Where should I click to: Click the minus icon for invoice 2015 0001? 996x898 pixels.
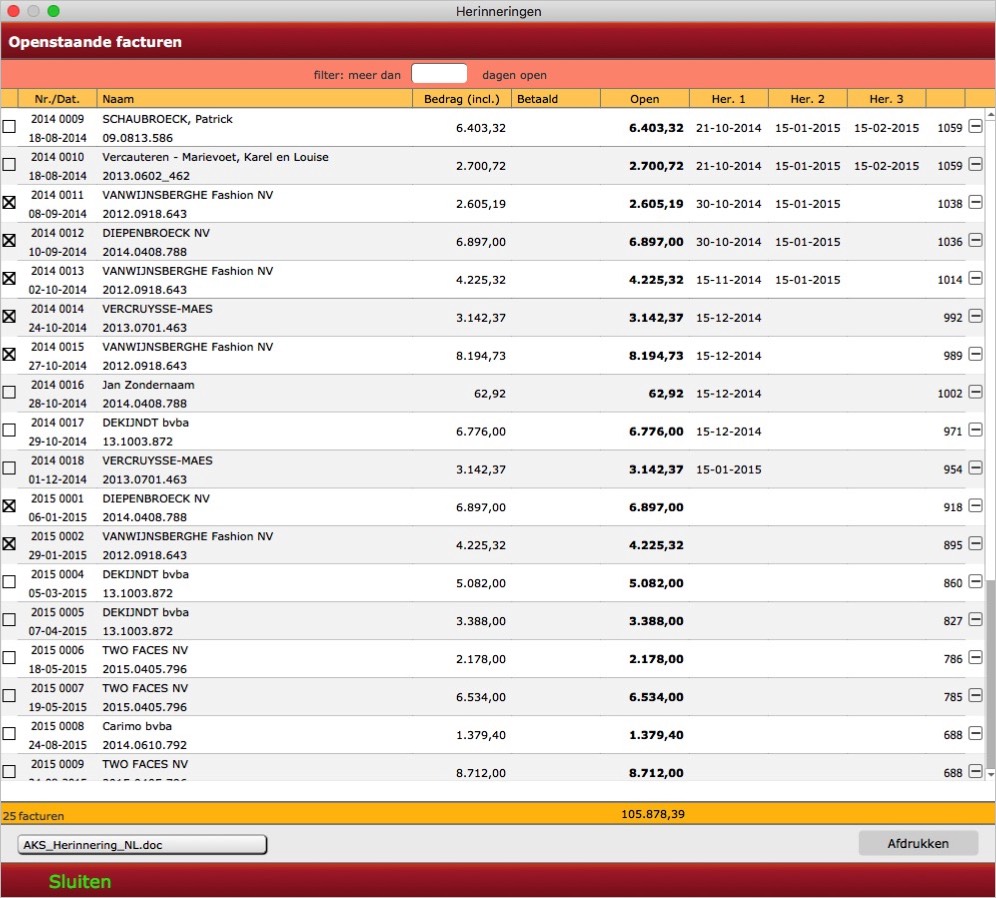[975, 506]
